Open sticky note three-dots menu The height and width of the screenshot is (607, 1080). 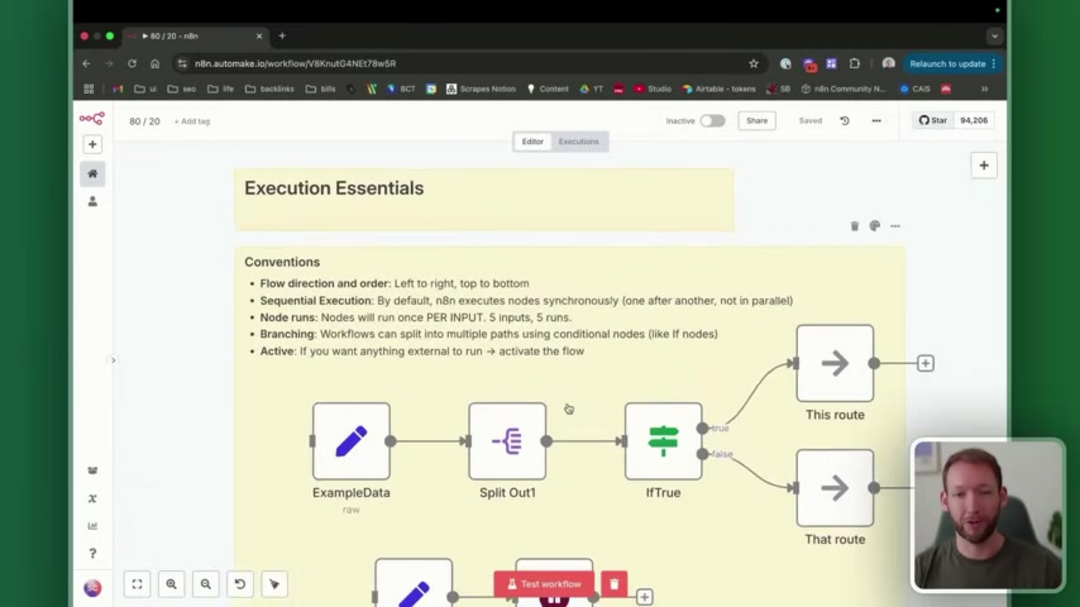coord(895,226)
